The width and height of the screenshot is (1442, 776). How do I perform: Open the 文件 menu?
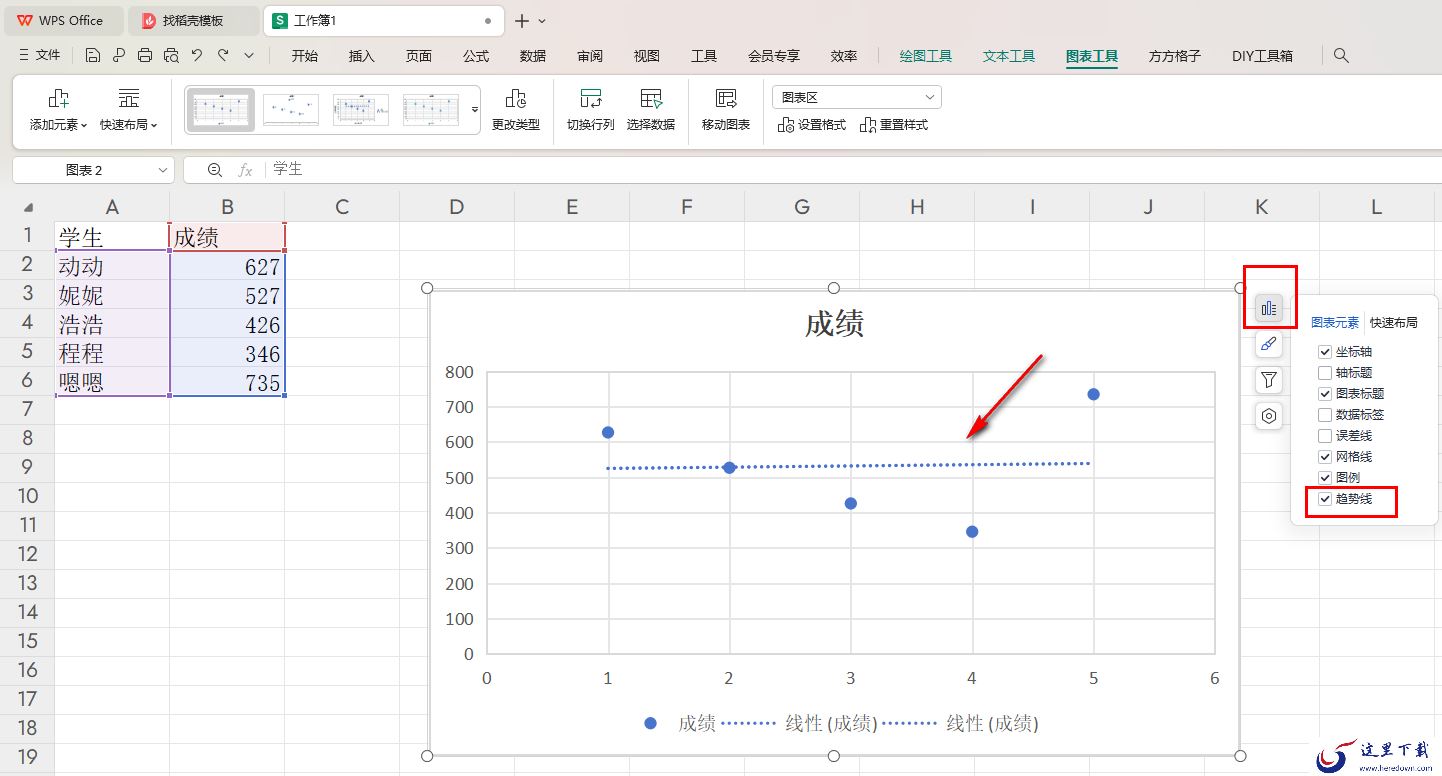coord(40,56)
